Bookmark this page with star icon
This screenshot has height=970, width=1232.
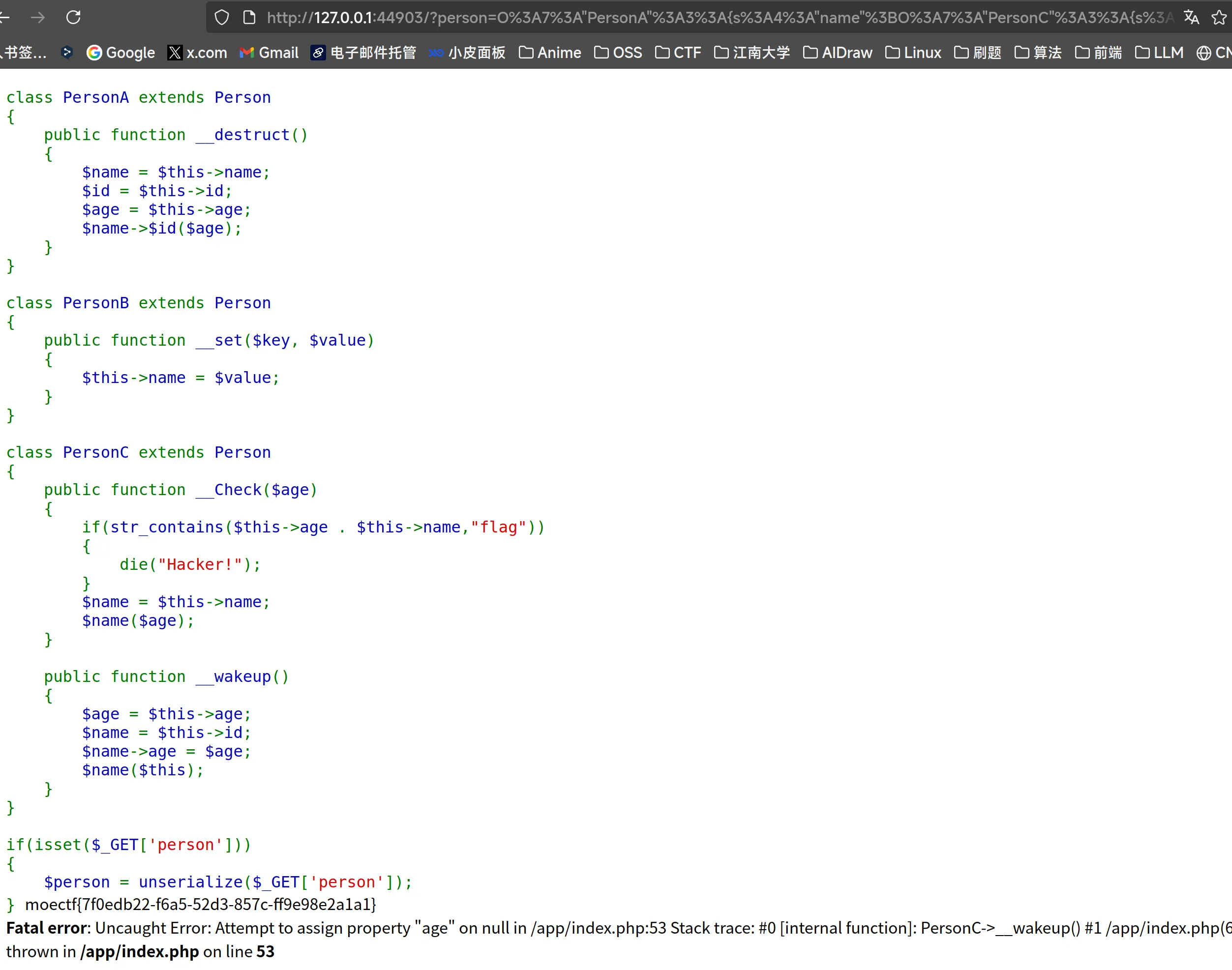click(1218, 18)
